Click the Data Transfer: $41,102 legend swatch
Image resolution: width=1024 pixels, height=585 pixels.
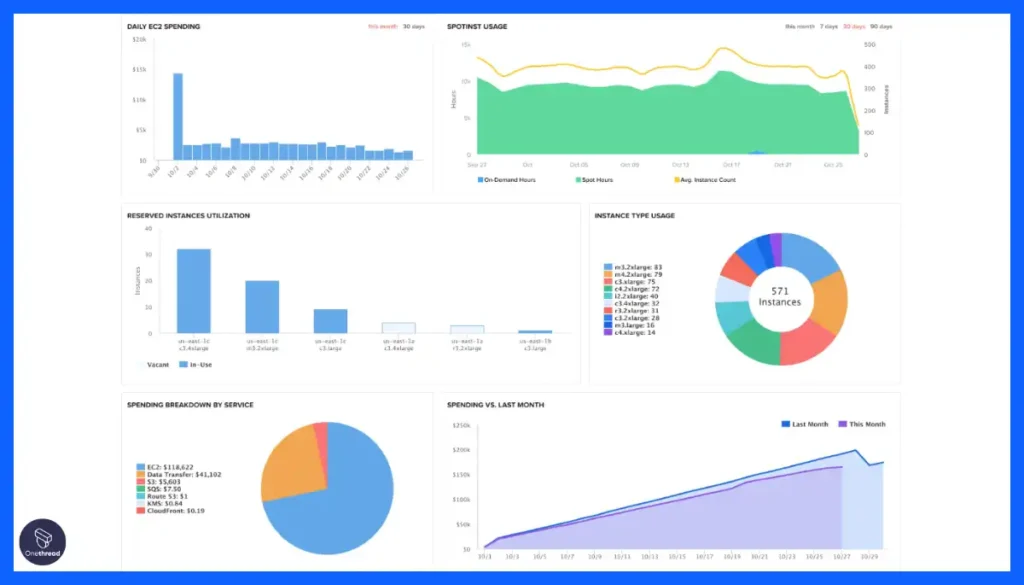pos(140,475)
